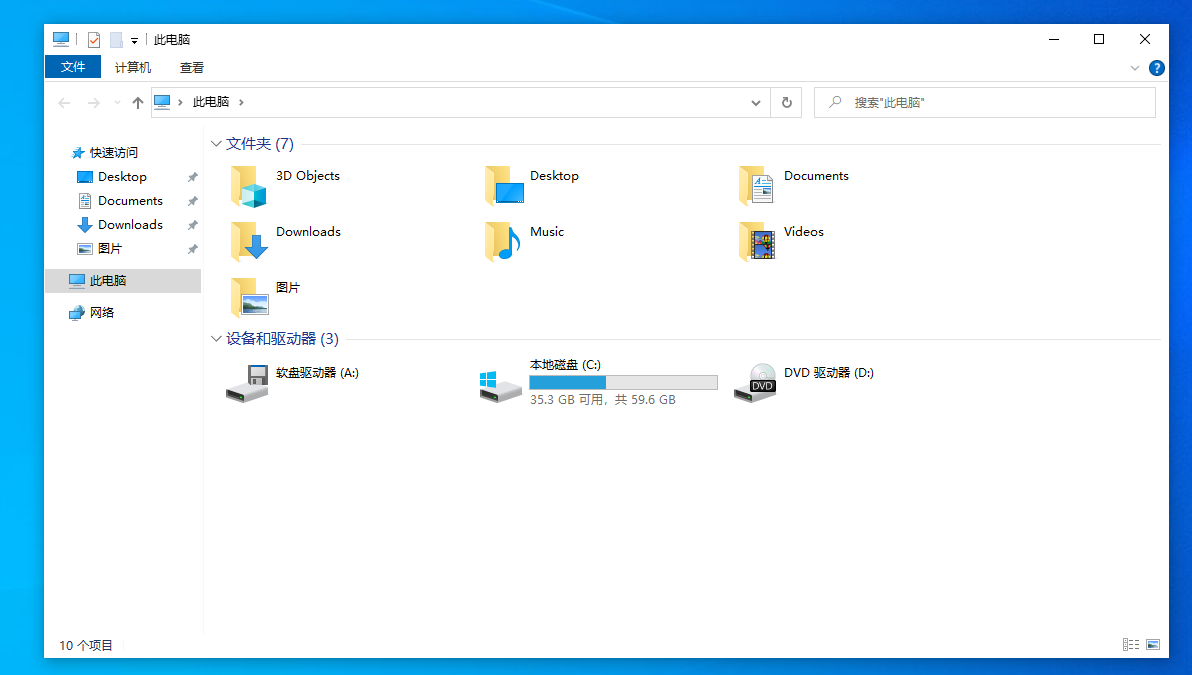This screenshot has height=675, width=1192.
Task: Refresh the current location
Action: [x=787, y=103]
